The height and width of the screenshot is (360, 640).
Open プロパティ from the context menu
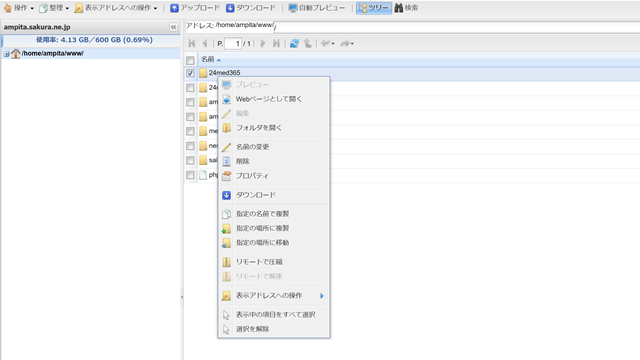pos(274,176)
